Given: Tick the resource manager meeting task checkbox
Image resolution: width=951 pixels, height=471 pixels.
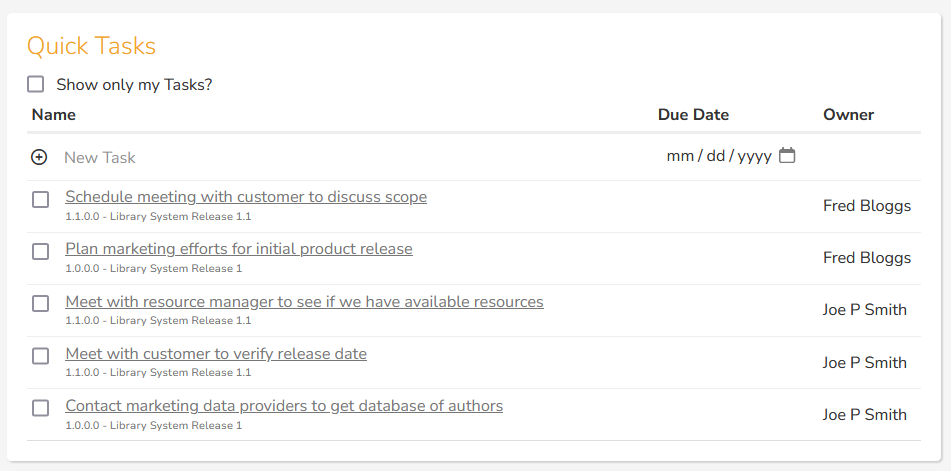Looking at the screenshot, I should (40, 304).
